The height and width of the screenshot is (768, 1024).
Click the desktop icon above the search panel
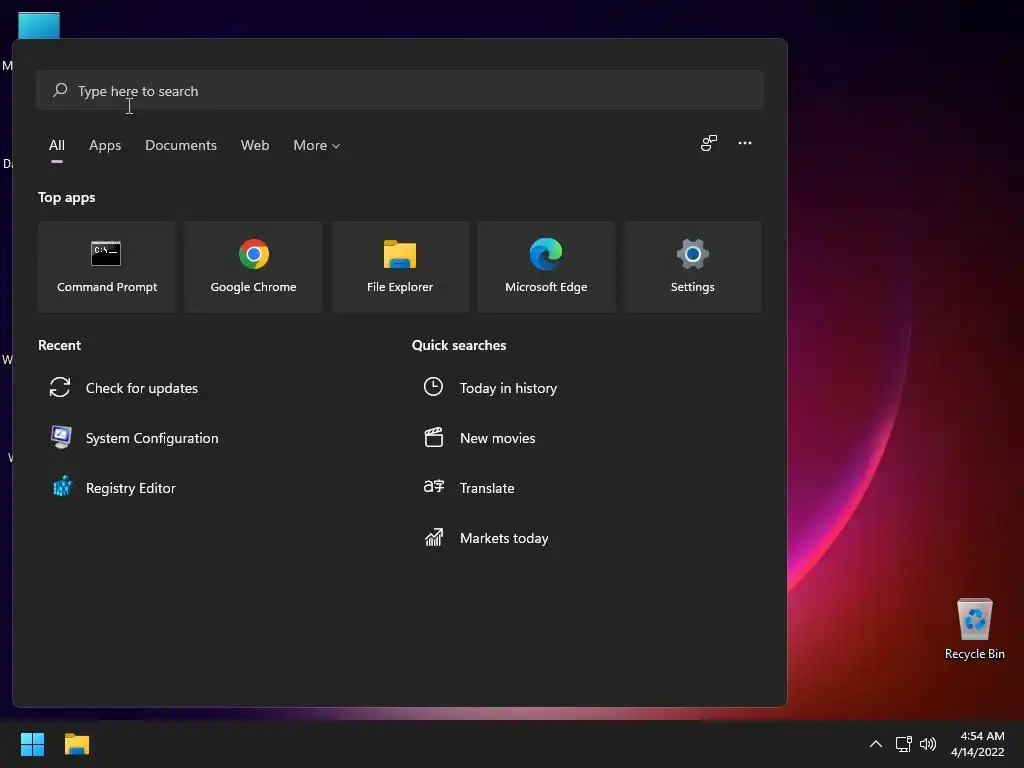click(x=39, y=25)
